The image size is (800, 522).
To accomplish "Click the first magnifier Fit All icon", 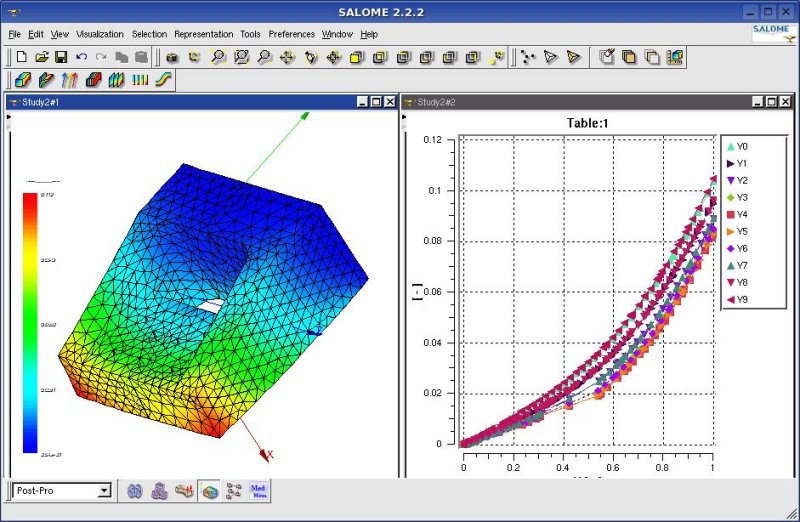I will click(x=218, y=57).
